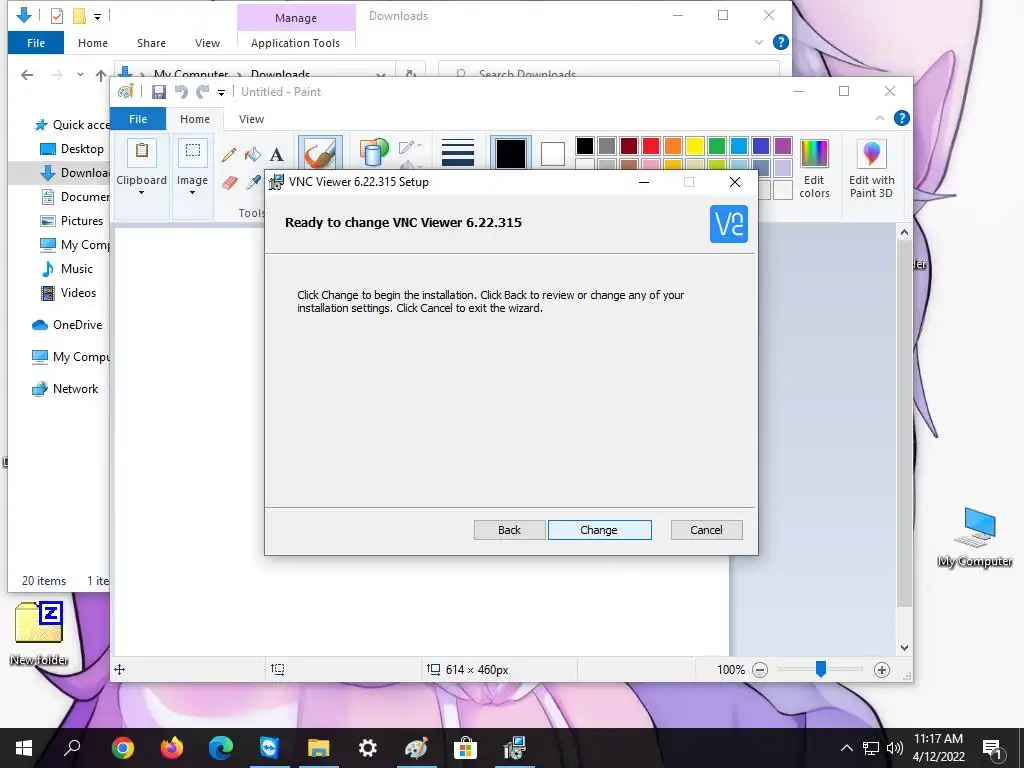
Task: Click the Back button in VNC setup
Action: (x=509, y=530)
